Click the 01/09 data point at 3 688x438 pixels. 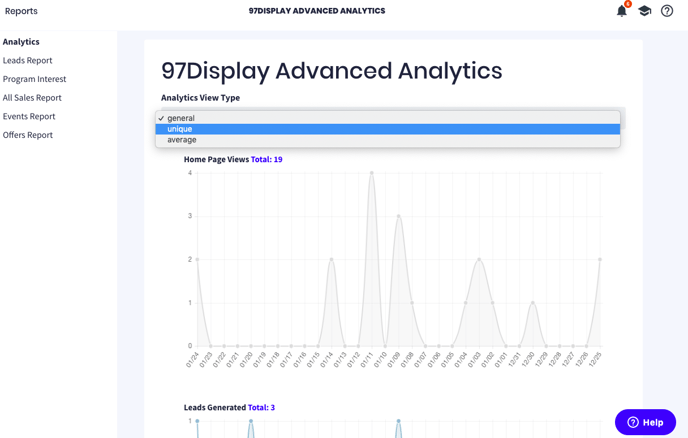[x=398, y=216]
